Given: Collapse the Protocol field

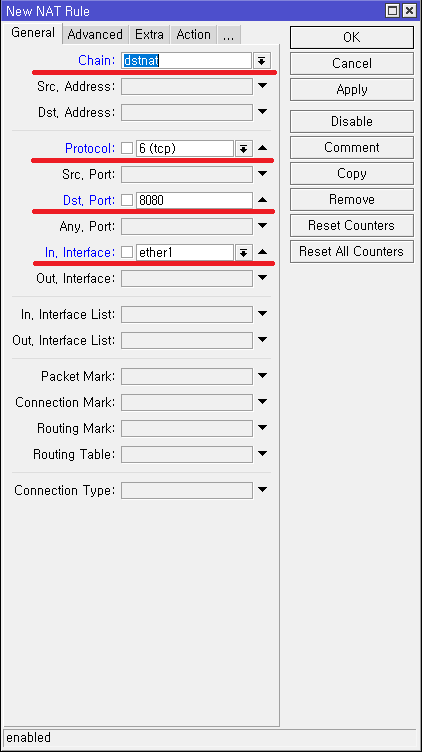Looking at the screenshot, I should [262, 148].
